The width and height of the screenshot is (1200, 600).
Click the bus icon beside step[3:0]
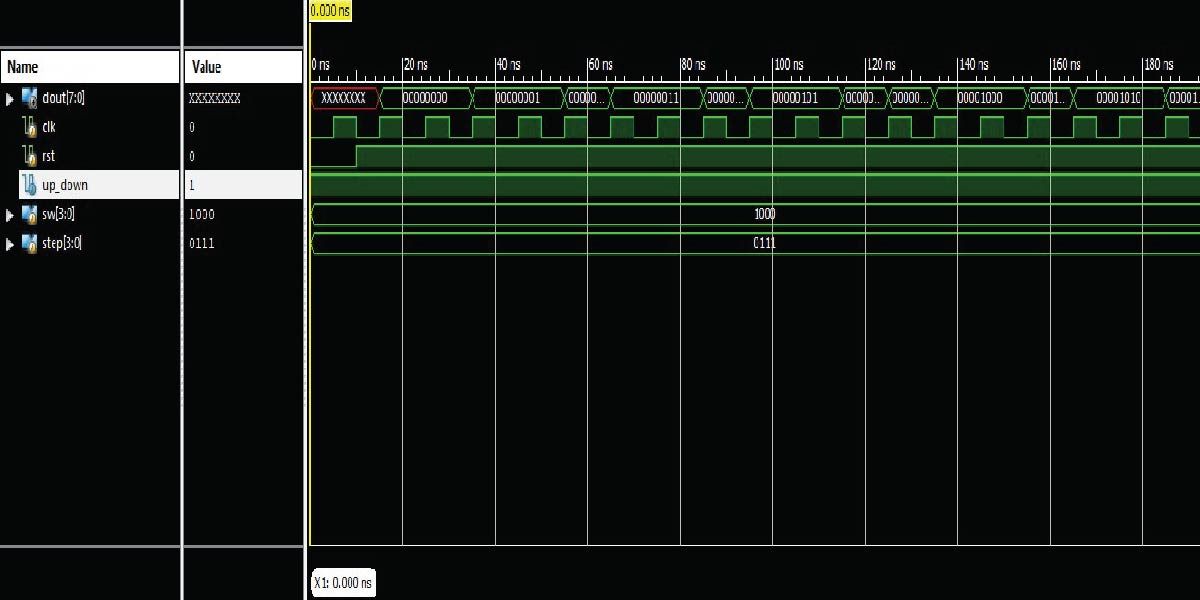coord(28,243)
